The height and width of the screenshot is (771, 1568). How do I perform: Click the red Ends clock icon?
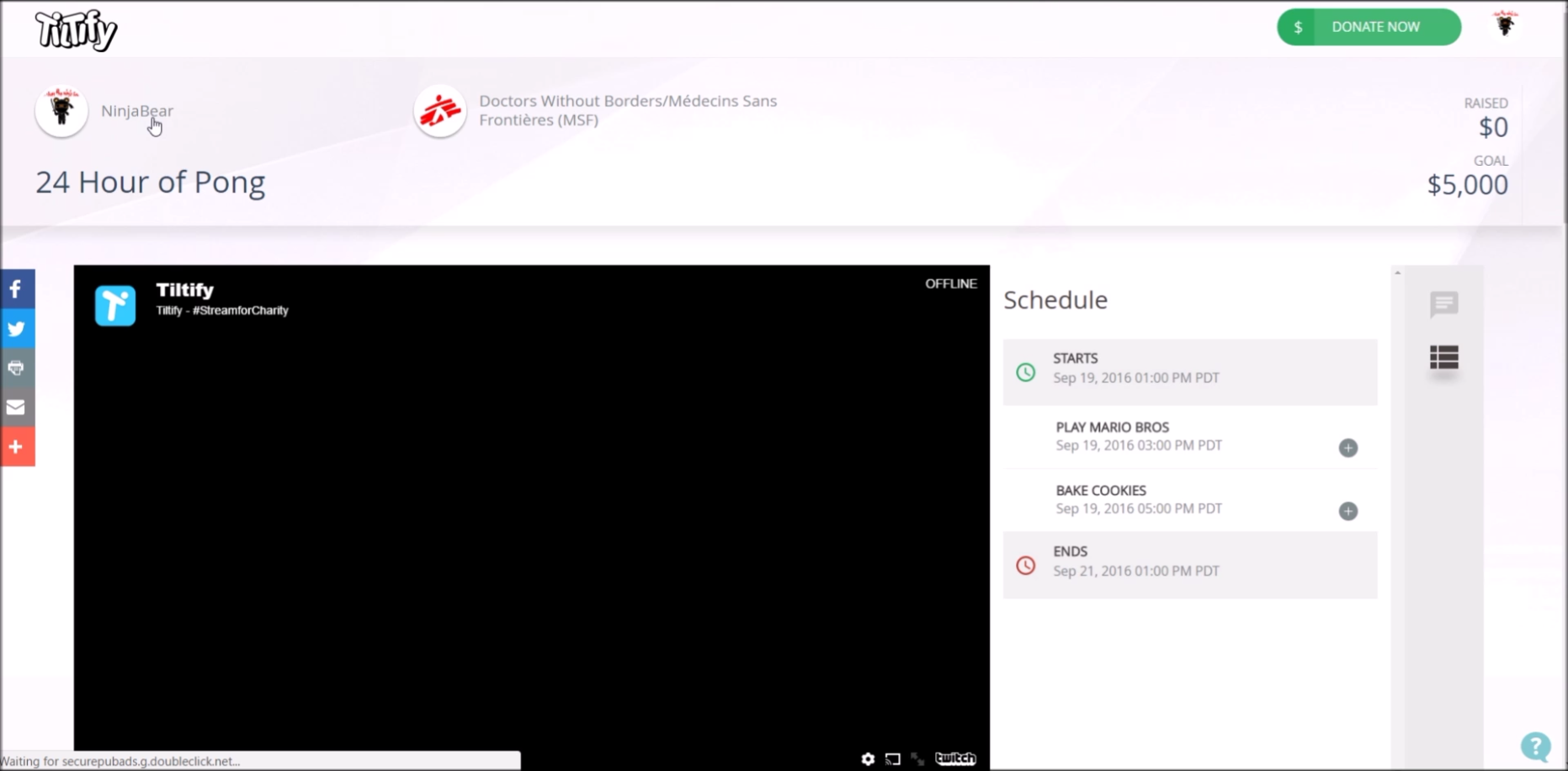pos(1025,566)
